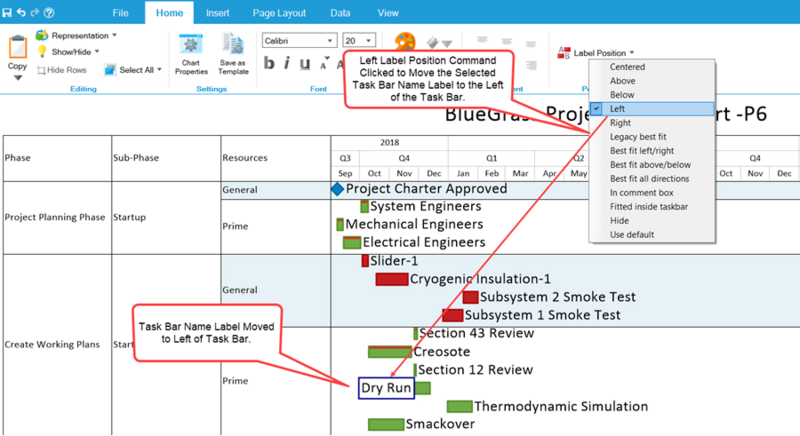
Task: Open the font size 20 dropdown
Action: point(368,41)
